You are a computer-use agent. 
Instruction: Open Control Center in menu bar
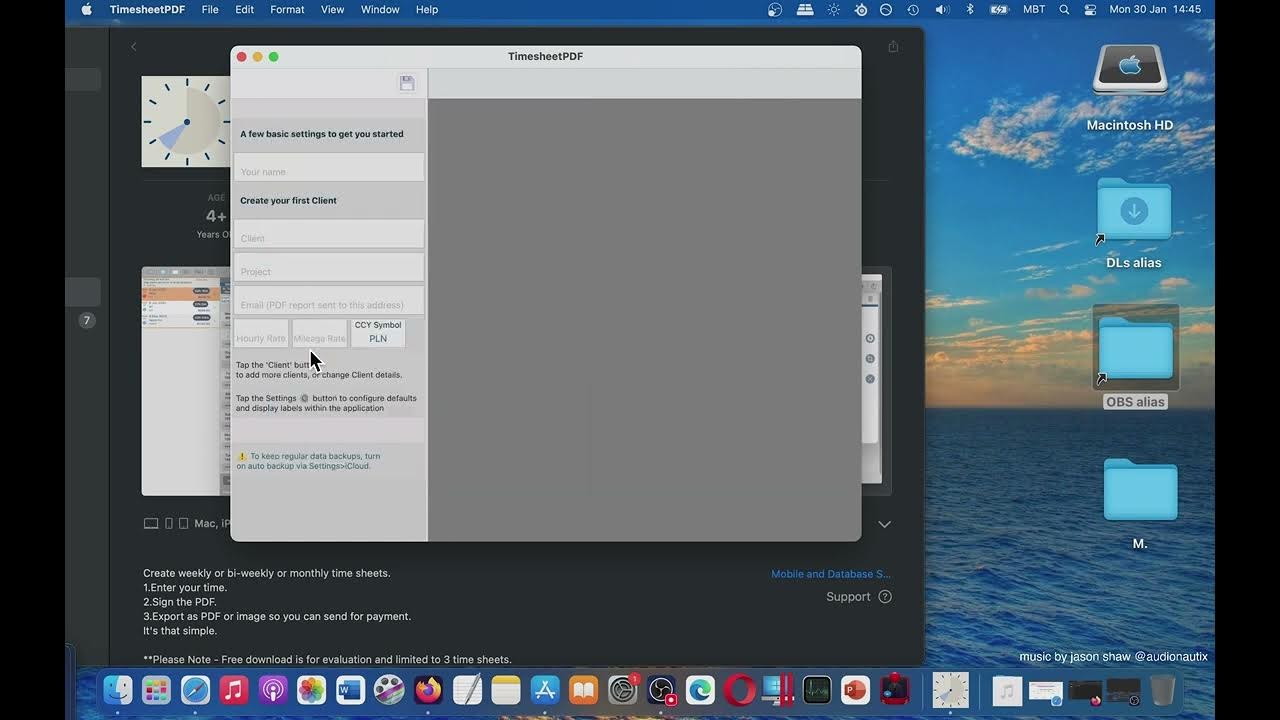[x=1089, y=9]
